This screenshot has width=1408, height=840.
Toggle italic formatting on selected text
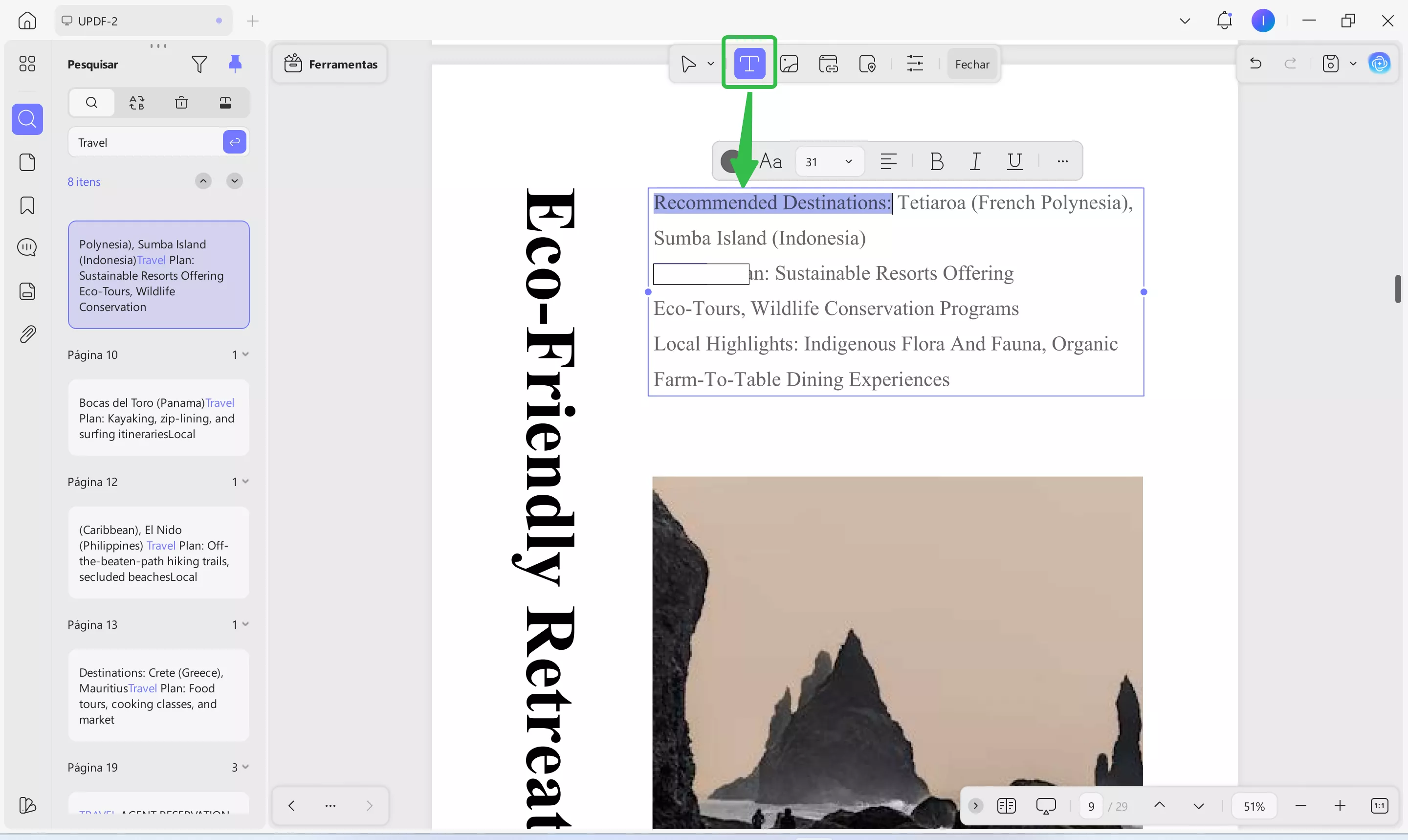(975, 161)
